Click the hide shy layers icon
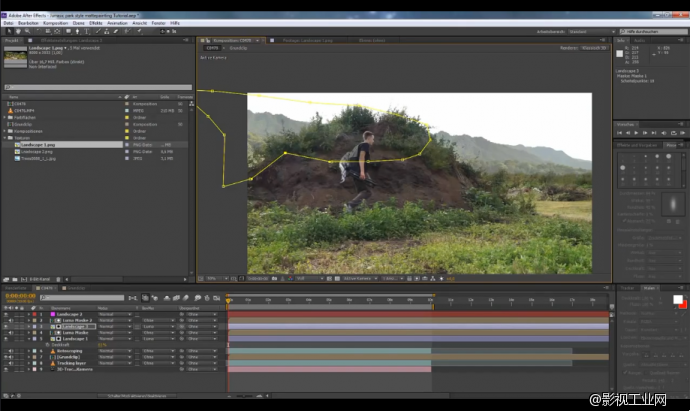Screen dimensions: 690x411 167,298
